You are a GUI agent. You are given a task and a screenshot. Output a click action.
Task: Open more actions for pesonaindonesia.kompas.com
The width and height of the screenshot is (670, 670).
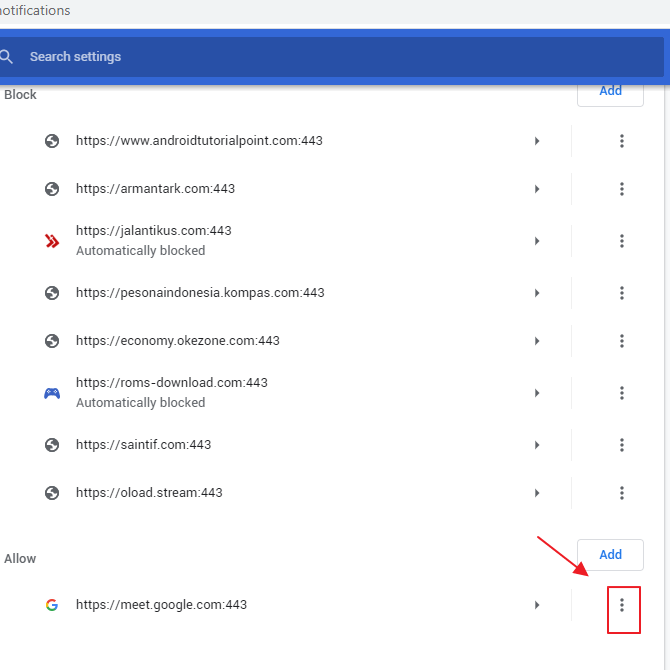click(621, 293)
